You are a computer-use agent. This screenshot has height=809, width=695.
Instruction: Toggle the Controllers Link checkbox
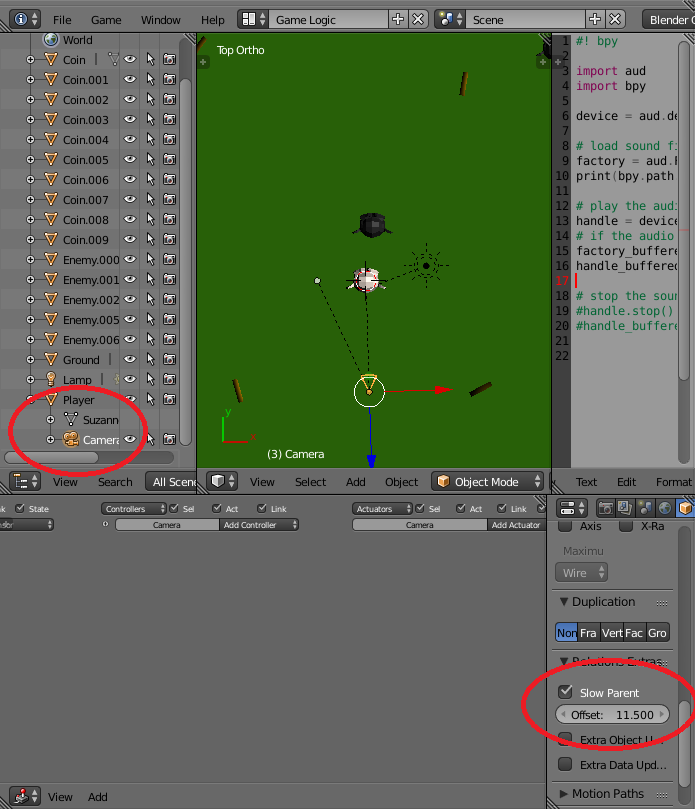(x=262, y=508)
